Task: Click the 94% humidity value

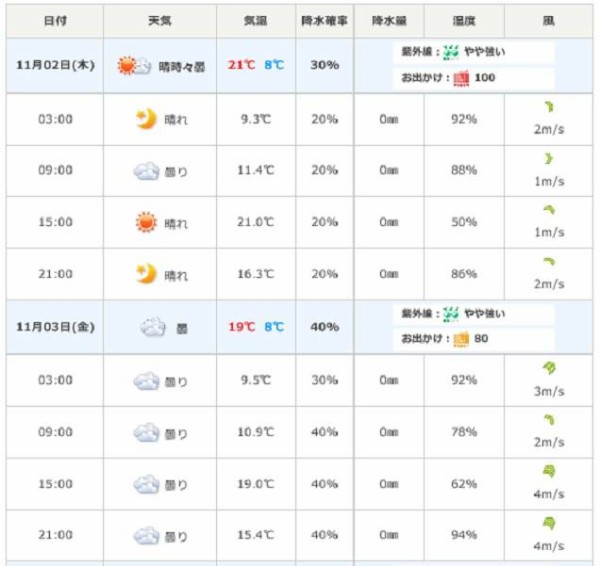Action: 463,536
